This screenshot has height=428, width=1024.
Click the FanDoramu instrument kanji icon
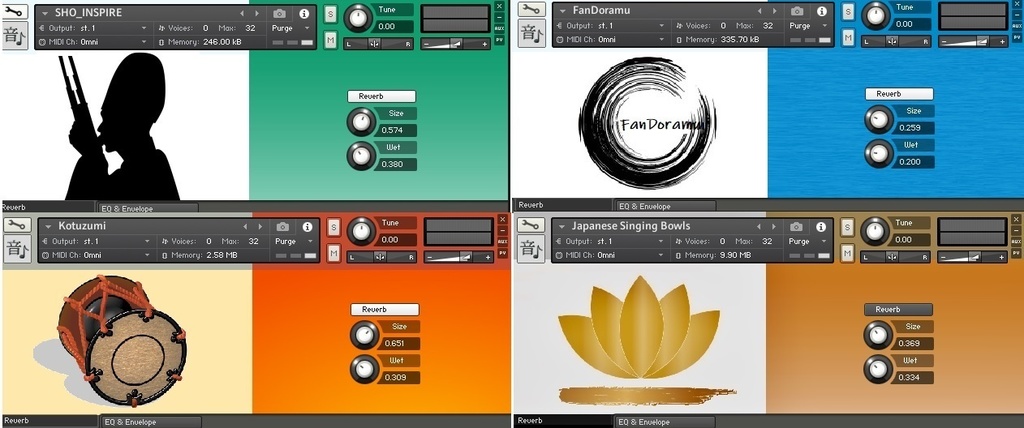point(532,33)
